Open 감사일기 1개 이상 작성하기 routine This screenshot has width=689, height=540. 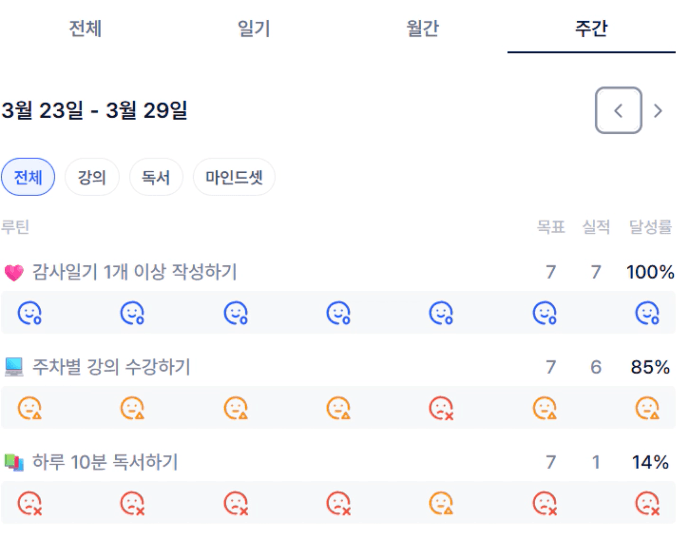[134, 271]
